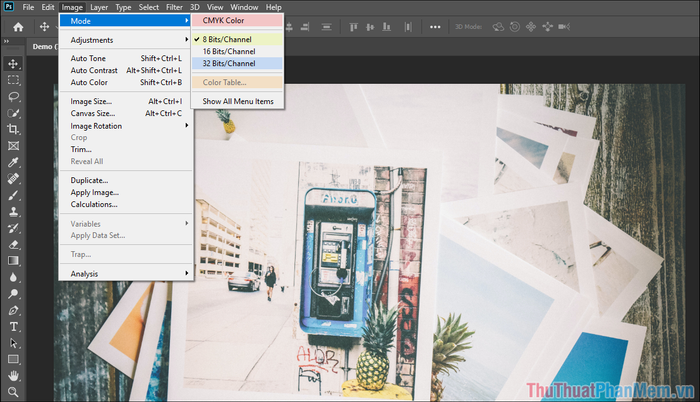700x402 pixels.
Task: Open the File menu
Action: (28, 7)
